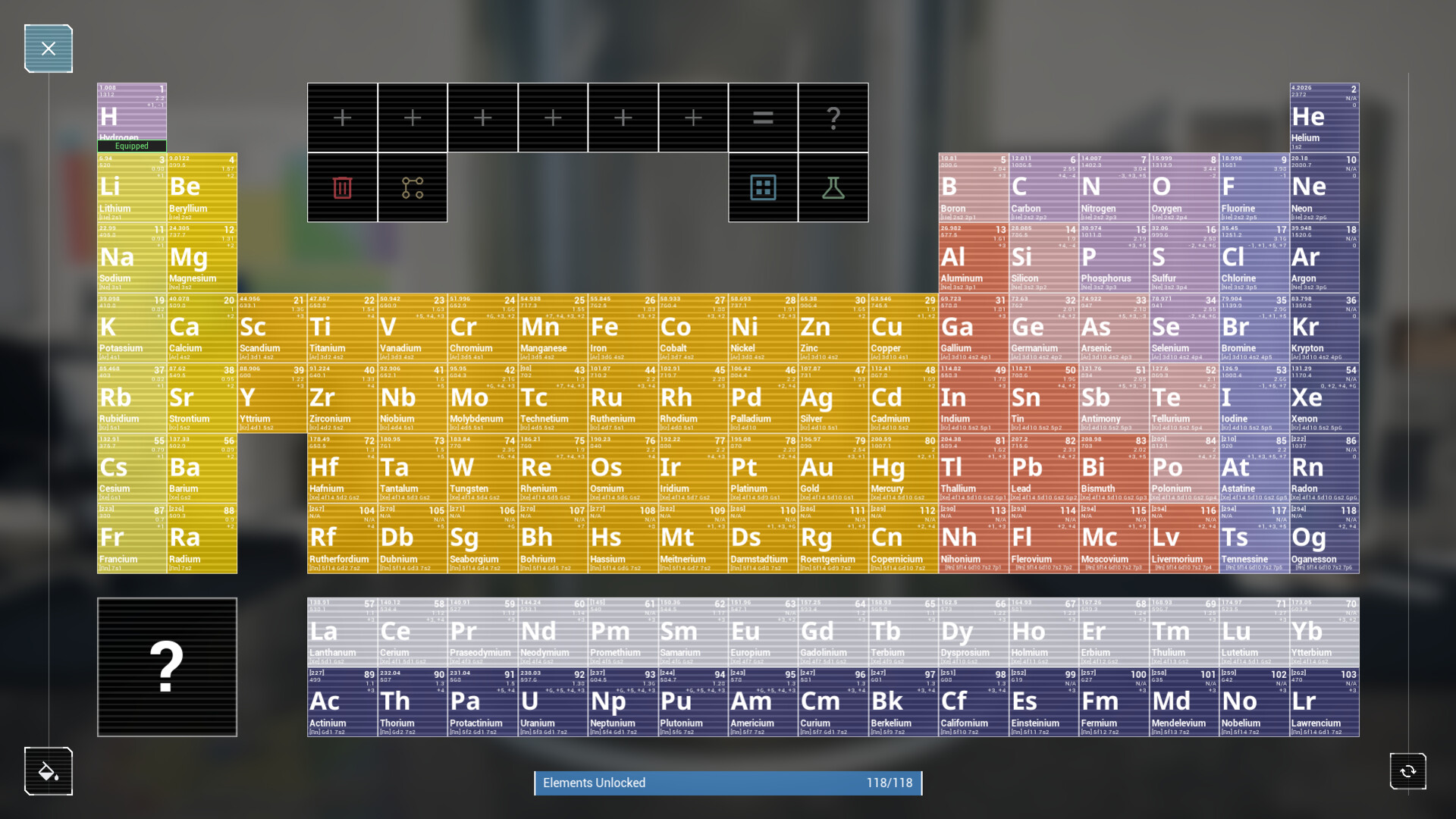The width and height of the screenshot is (1456, 819).
Task: Clear the equation slots using the trash icon
Action: pyautogui.click(x=341, y=187)
